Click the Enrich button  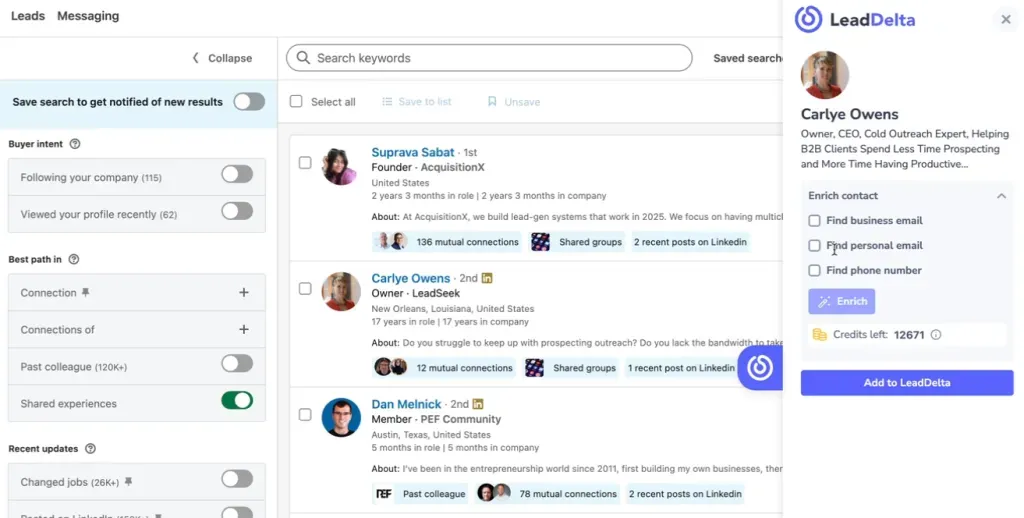pyautogui.click(x=842, y=301)
